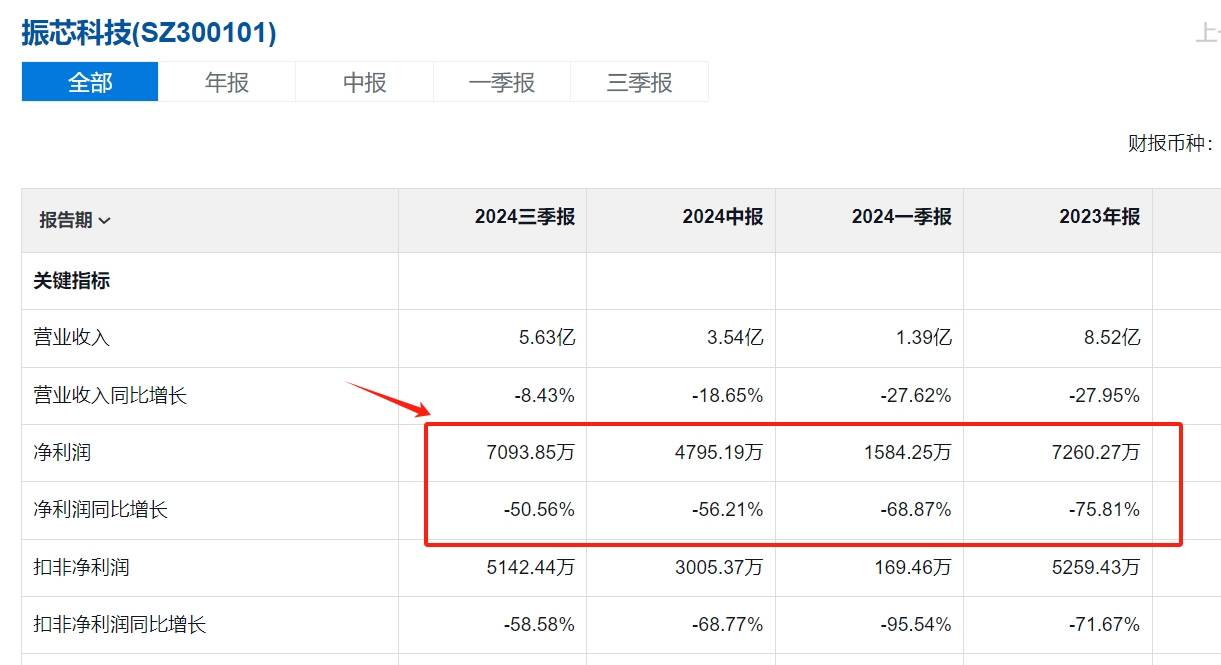Click the 净利润同比增长 row label
Image resolution: width=1221 pixels, height=665 pixels.
(x=101, y=510)
